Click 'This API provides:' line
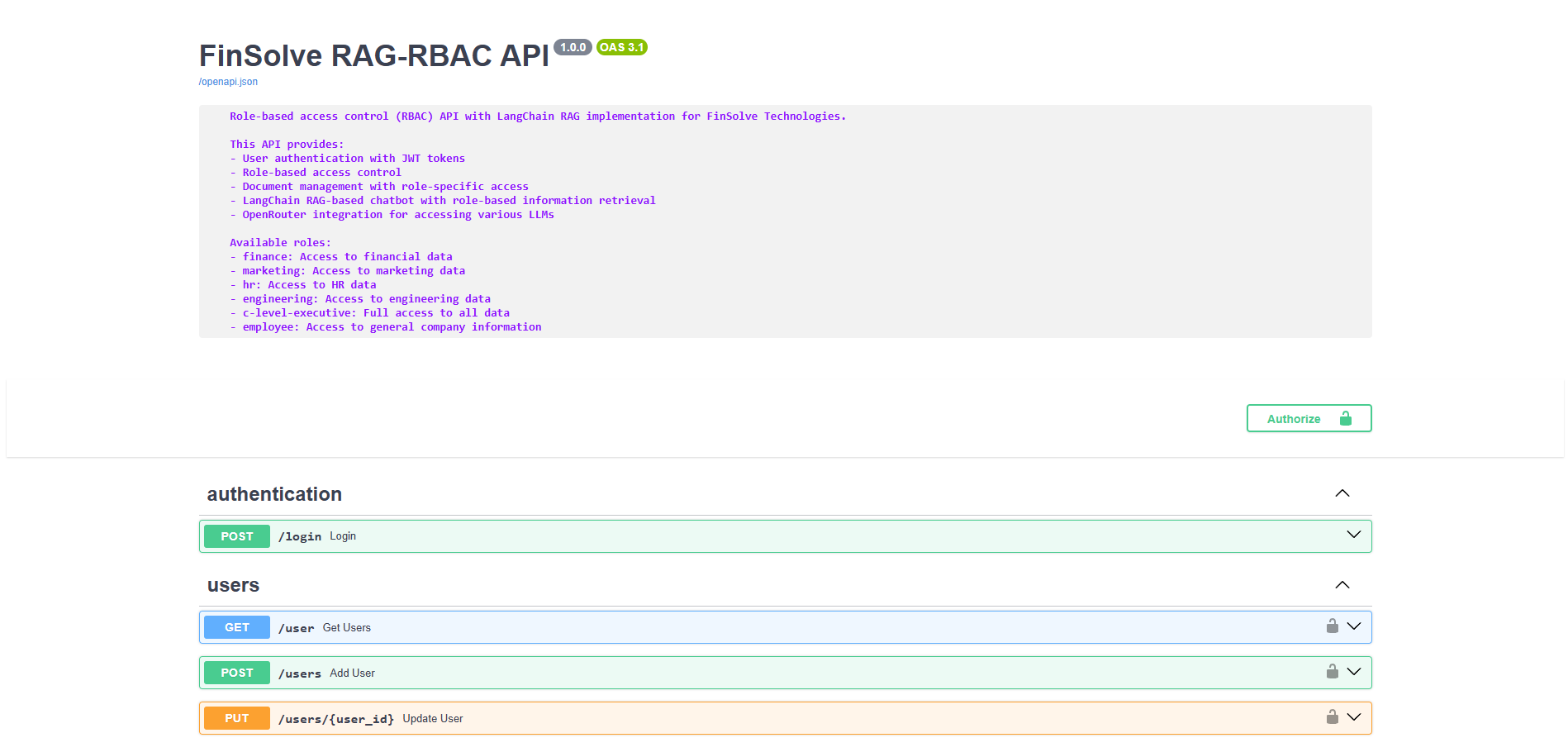 point(287,145)
